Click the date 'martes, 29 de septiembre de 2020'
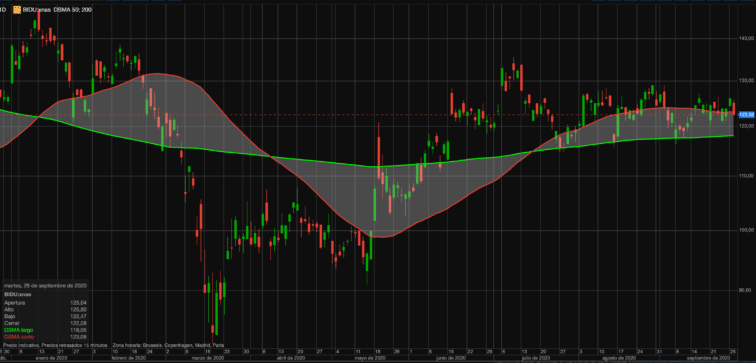The height and width of the screenshot is (363, 756). point(45,286)
